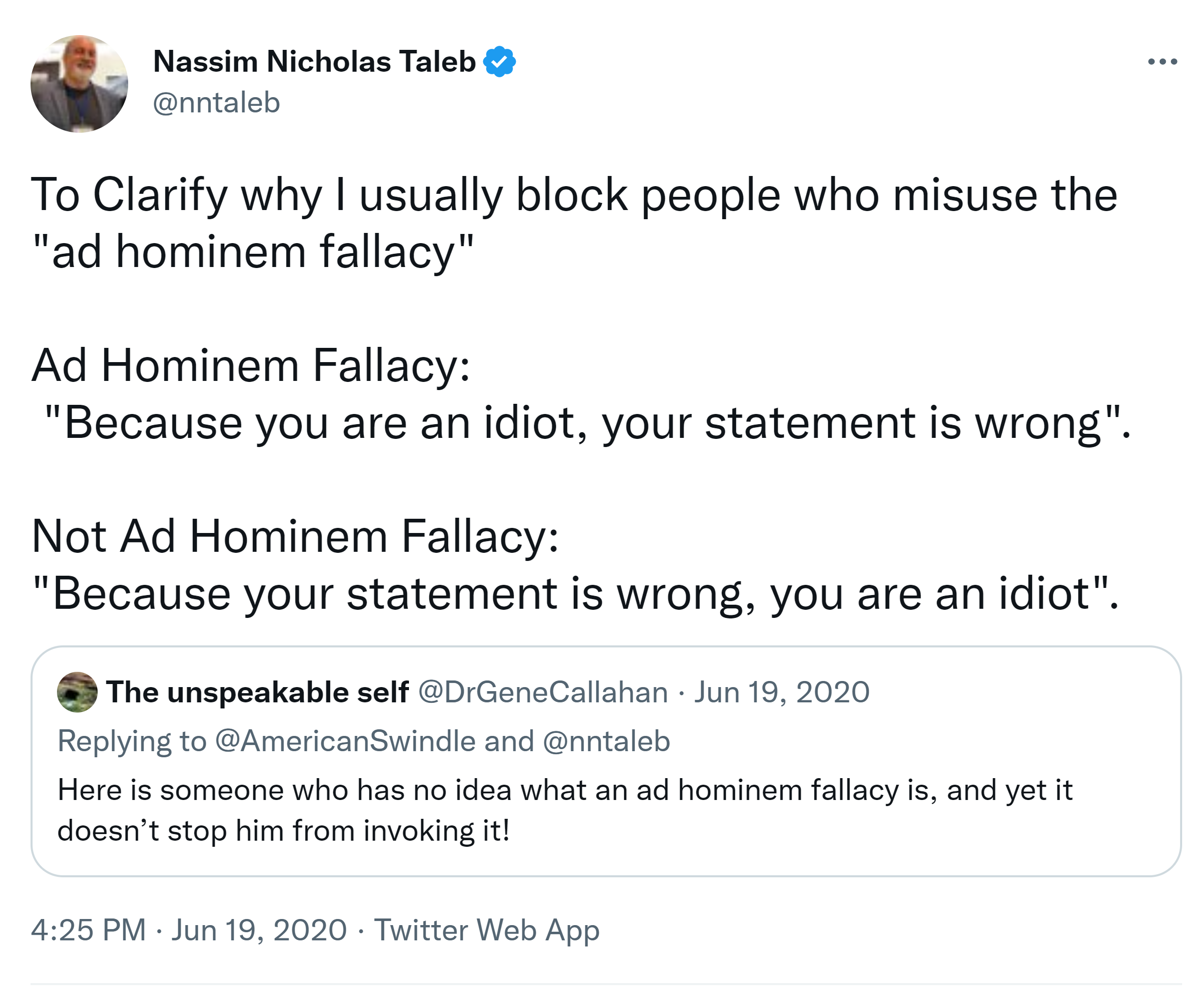This screenshot has height=1008, width=1204.
Task: Open the tweet's more options menu
Action: point(1162,62)
